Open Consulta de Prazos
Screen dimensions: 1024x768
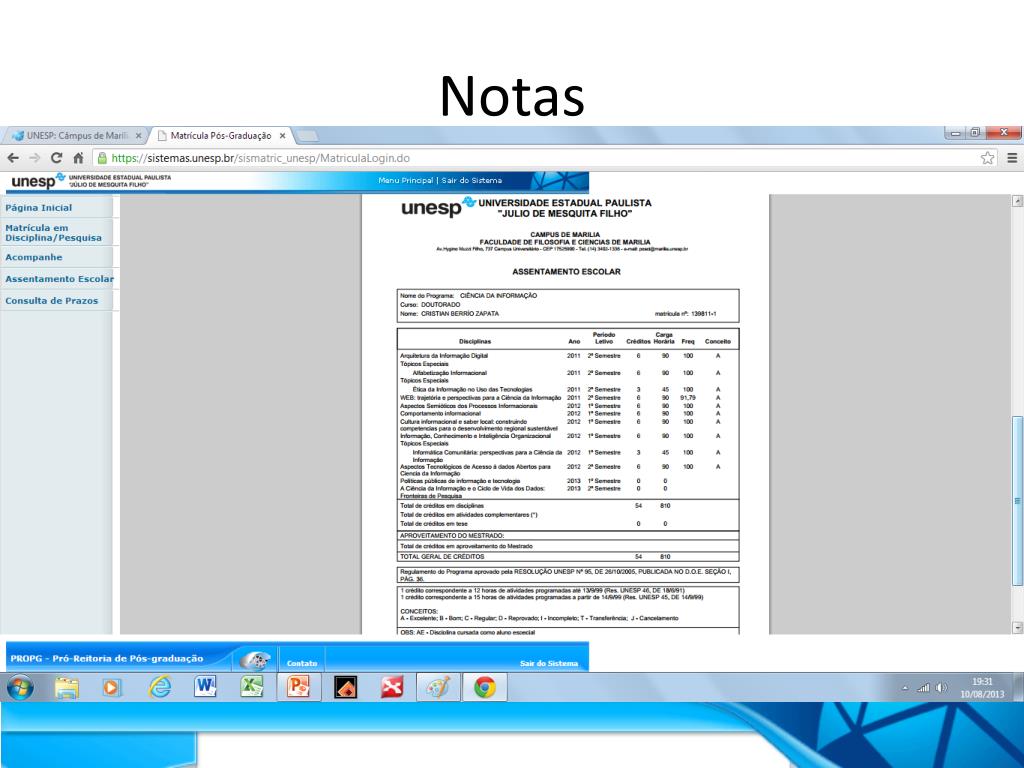(x=52, y=300)
